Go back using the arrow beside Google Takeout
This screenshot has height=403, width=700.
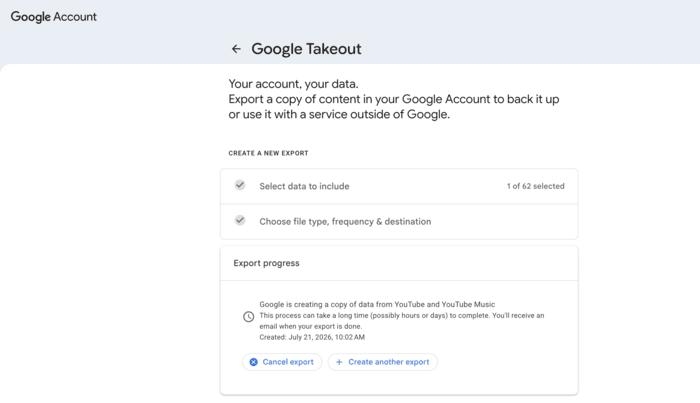point(236,49)
